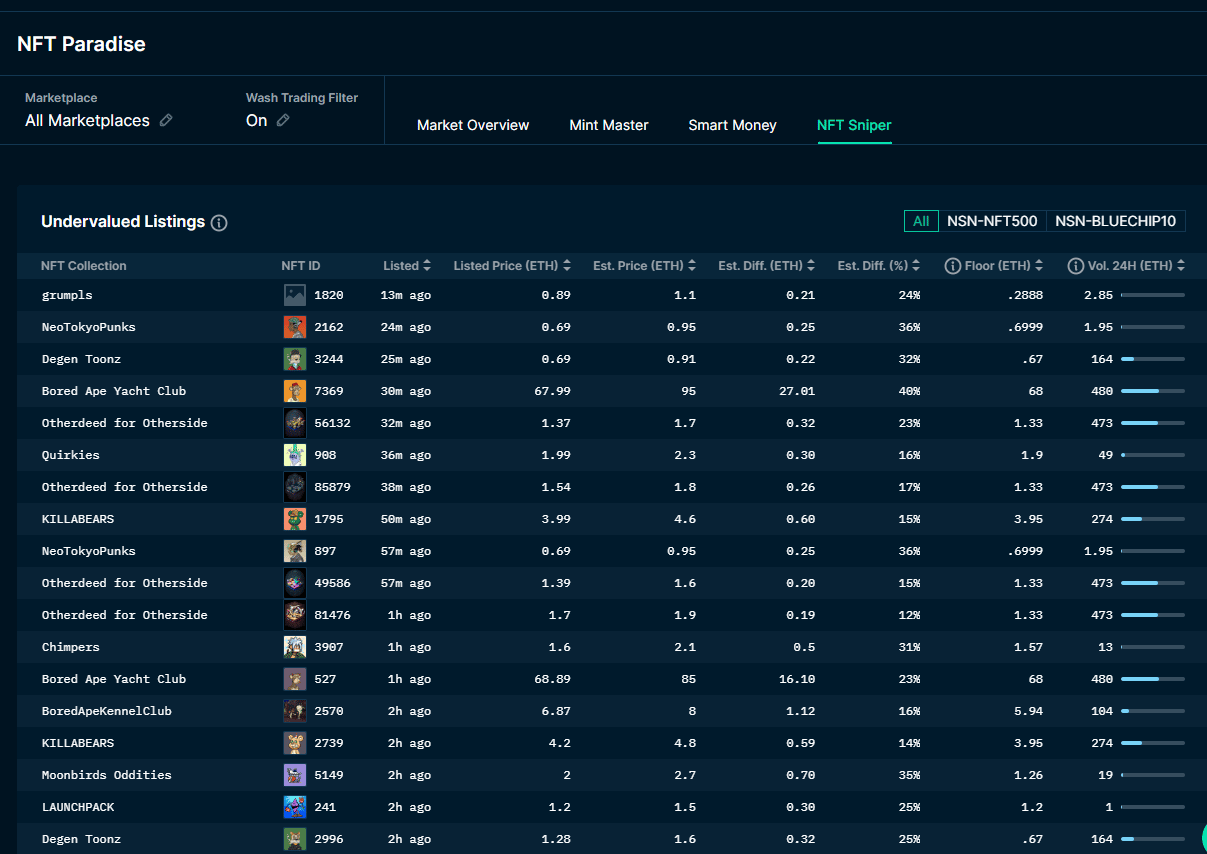
Task: Click the edit pencil beside Wash Trading Filter
Action: [x=283, y=120]
